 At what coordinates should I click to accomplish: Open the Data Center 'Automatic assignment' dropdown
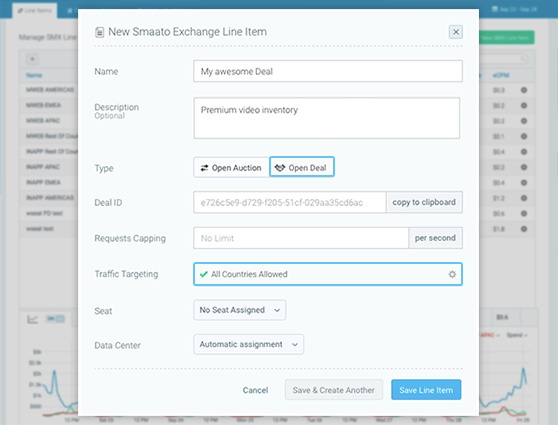click(x=248, y=344)
